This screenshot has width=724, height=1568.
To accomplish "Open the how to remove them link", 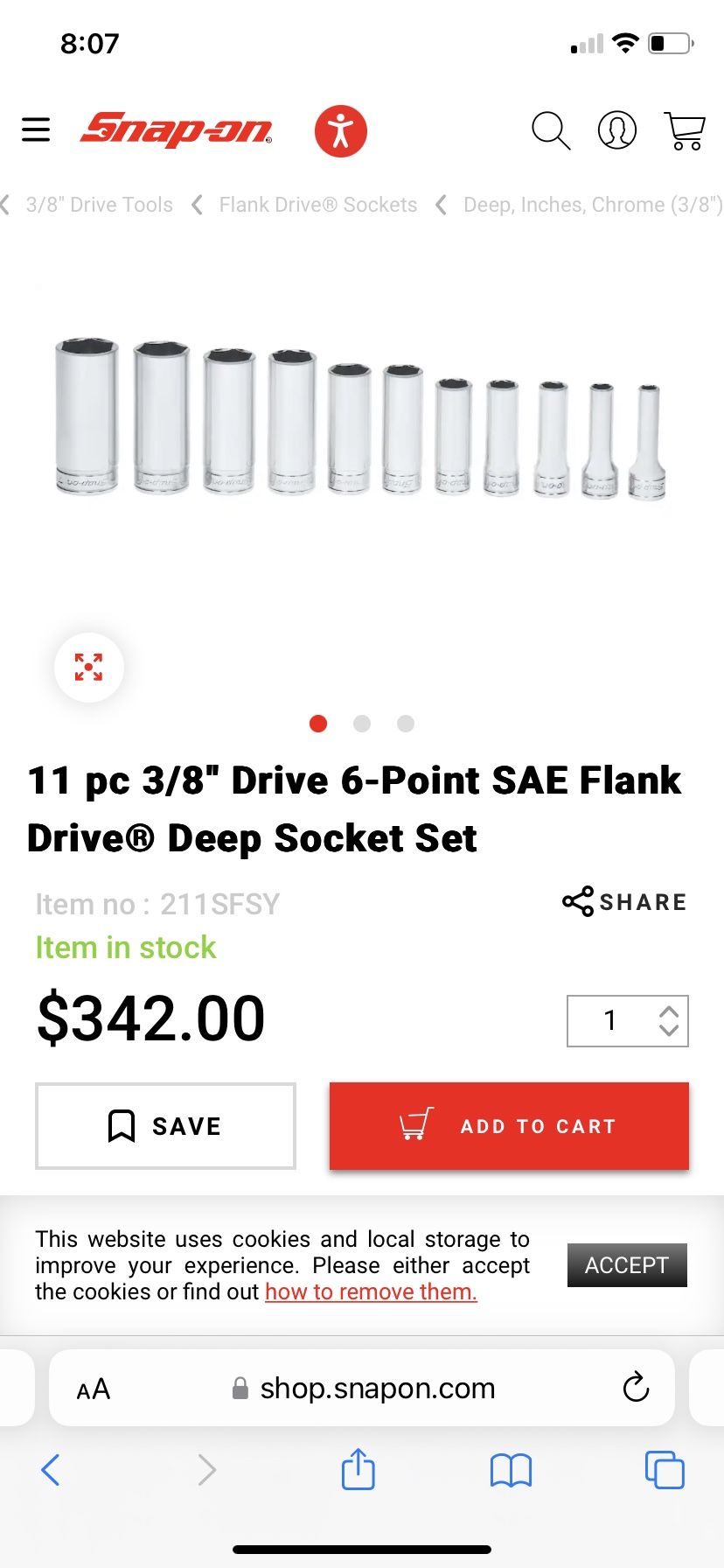I will (x=370, y=1291).
